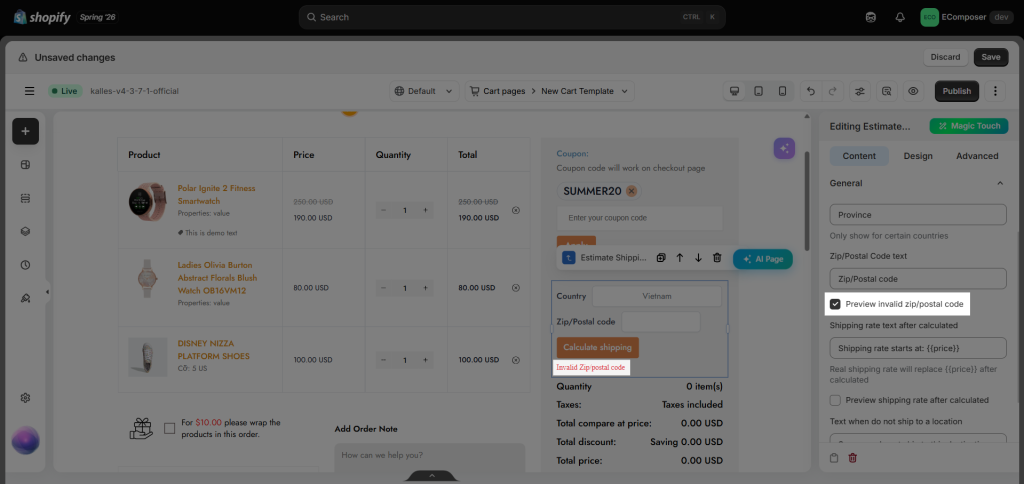Switch to the Advanced tab
The height and width of the screenshot is (484, 1024).
point(977,156)
